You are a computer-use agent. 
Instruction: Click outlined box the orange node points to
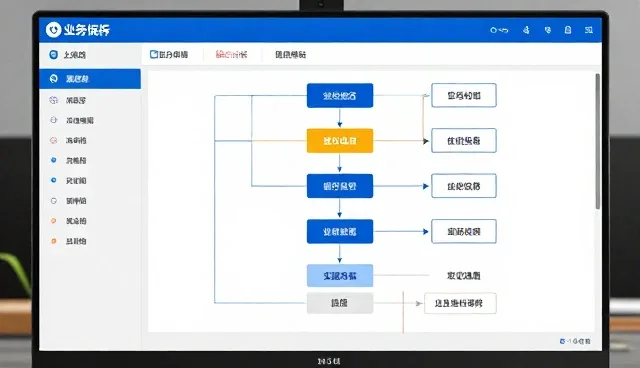(x=464, y=141)
